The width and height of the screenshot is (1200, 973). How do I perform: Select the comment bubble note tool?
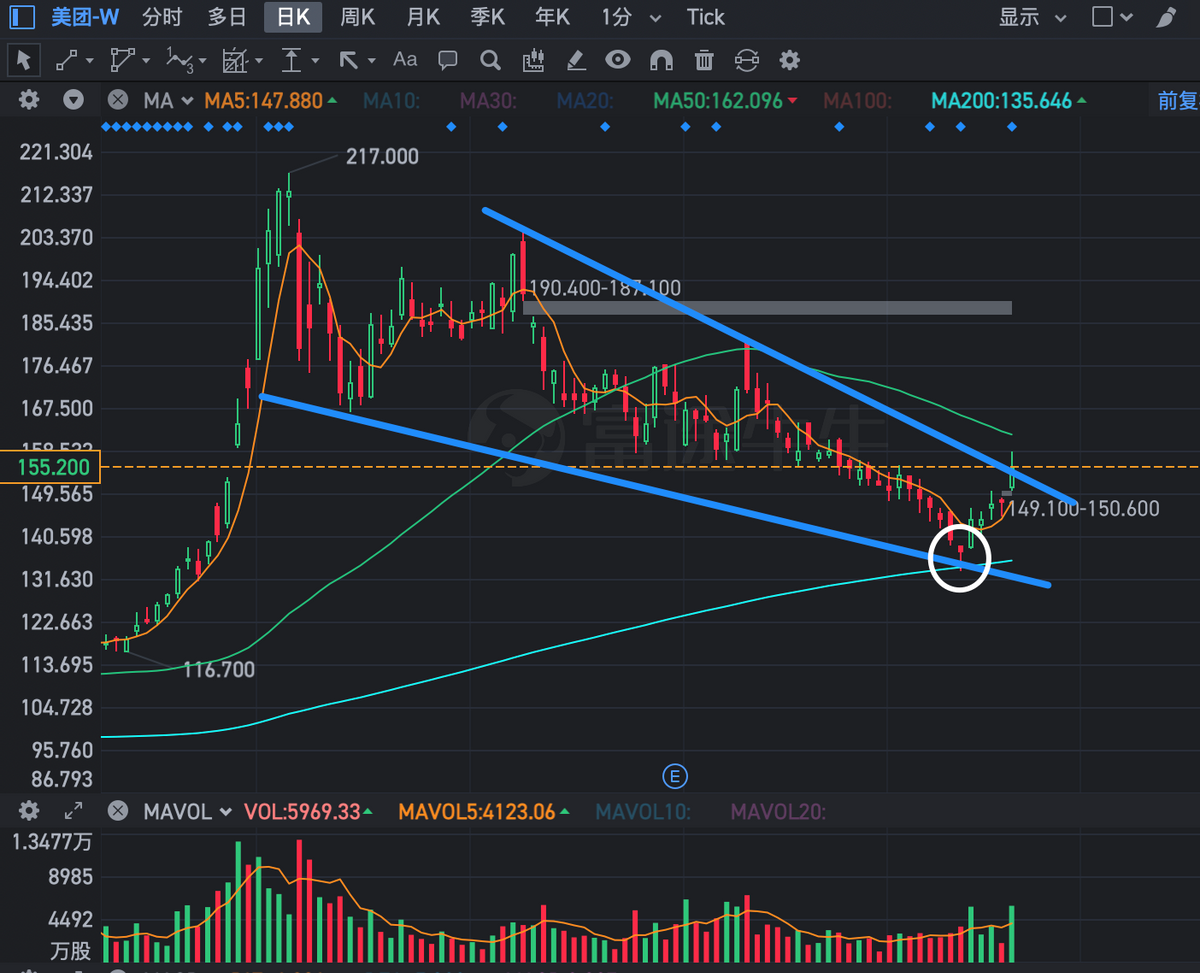pos(448,60)
